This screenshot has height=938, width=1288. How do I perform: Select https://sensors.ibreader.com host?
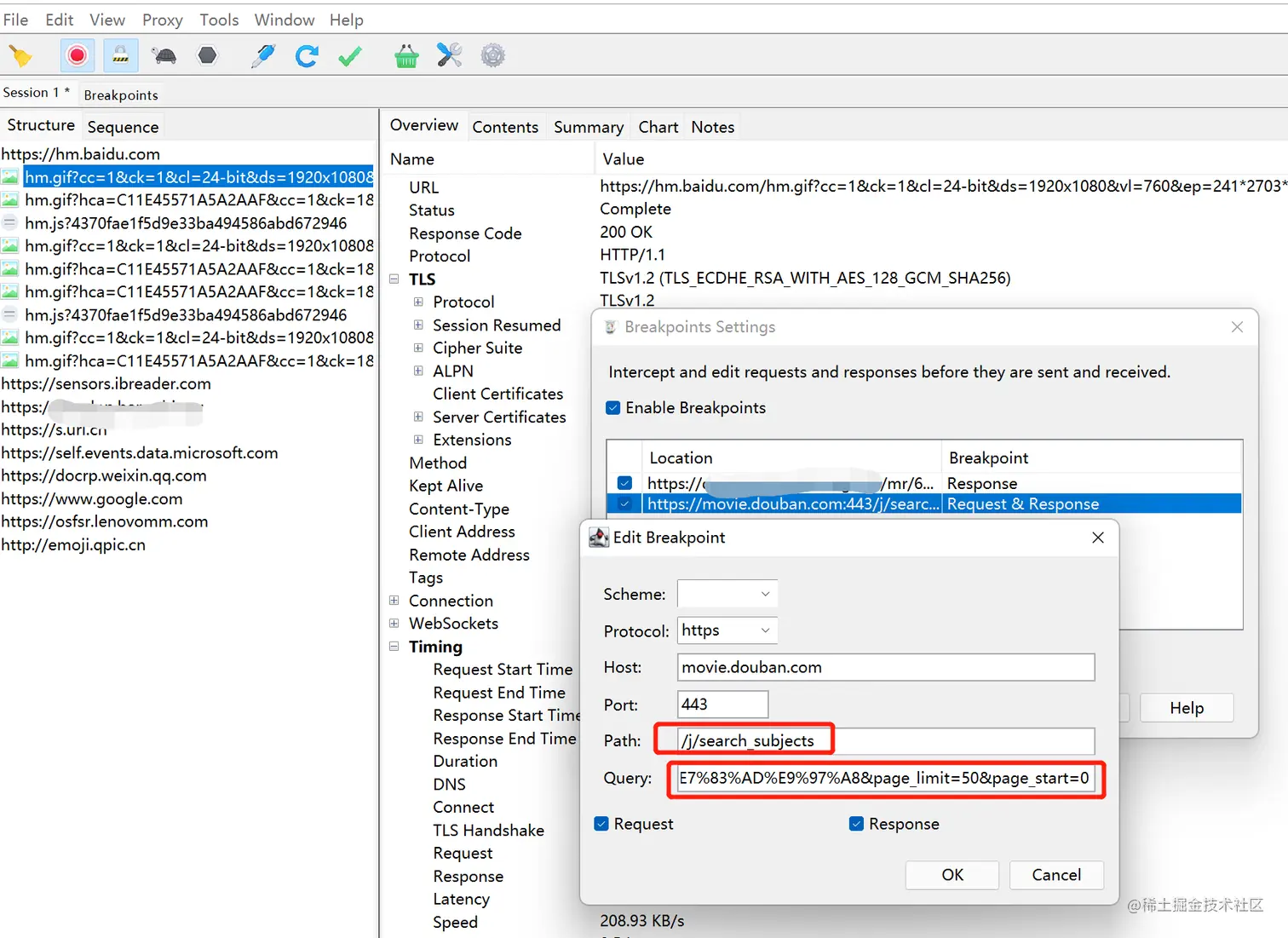click(x=106, y=384)
